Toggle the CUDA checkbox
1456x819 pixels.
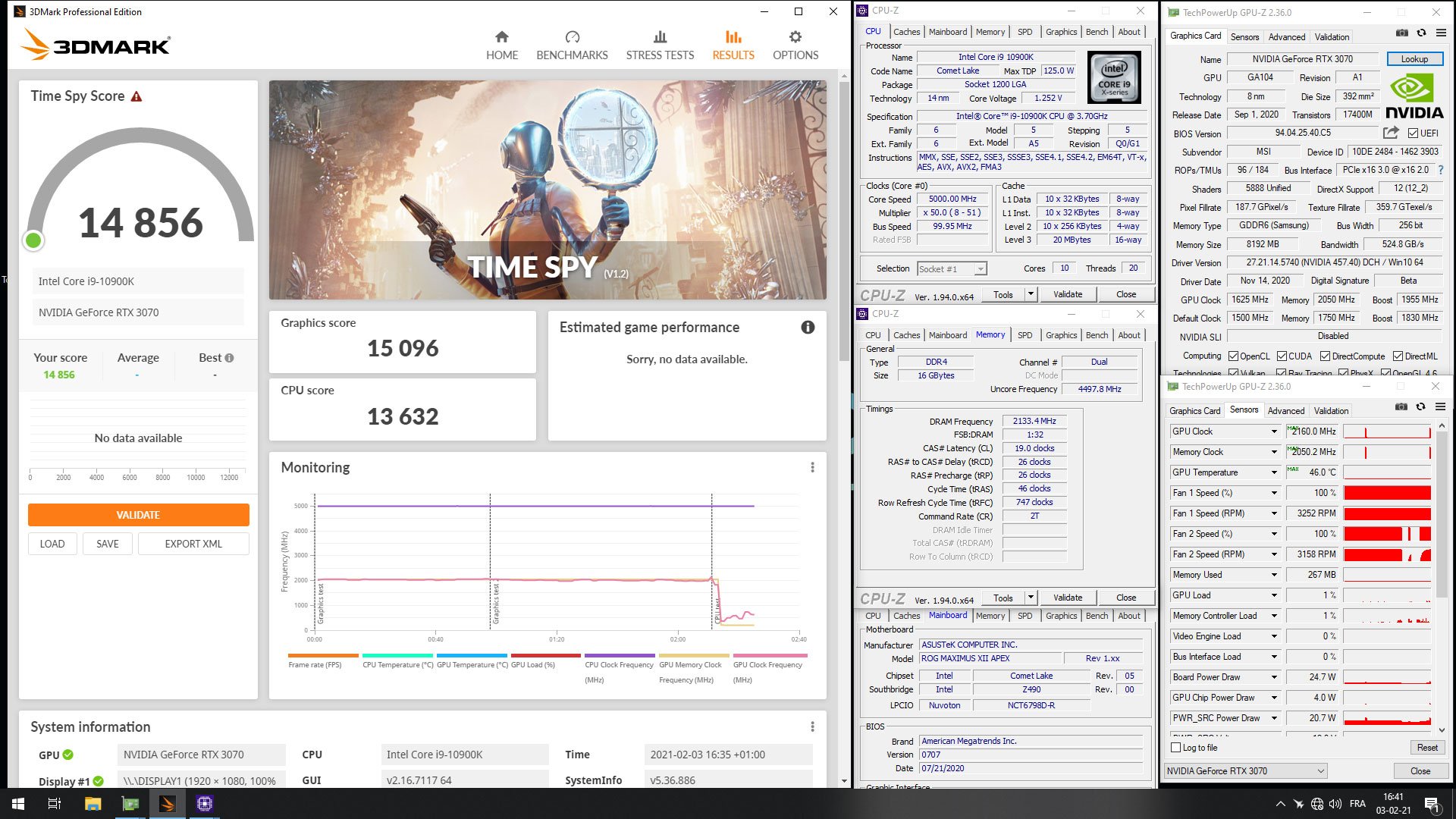(1282, 356)
